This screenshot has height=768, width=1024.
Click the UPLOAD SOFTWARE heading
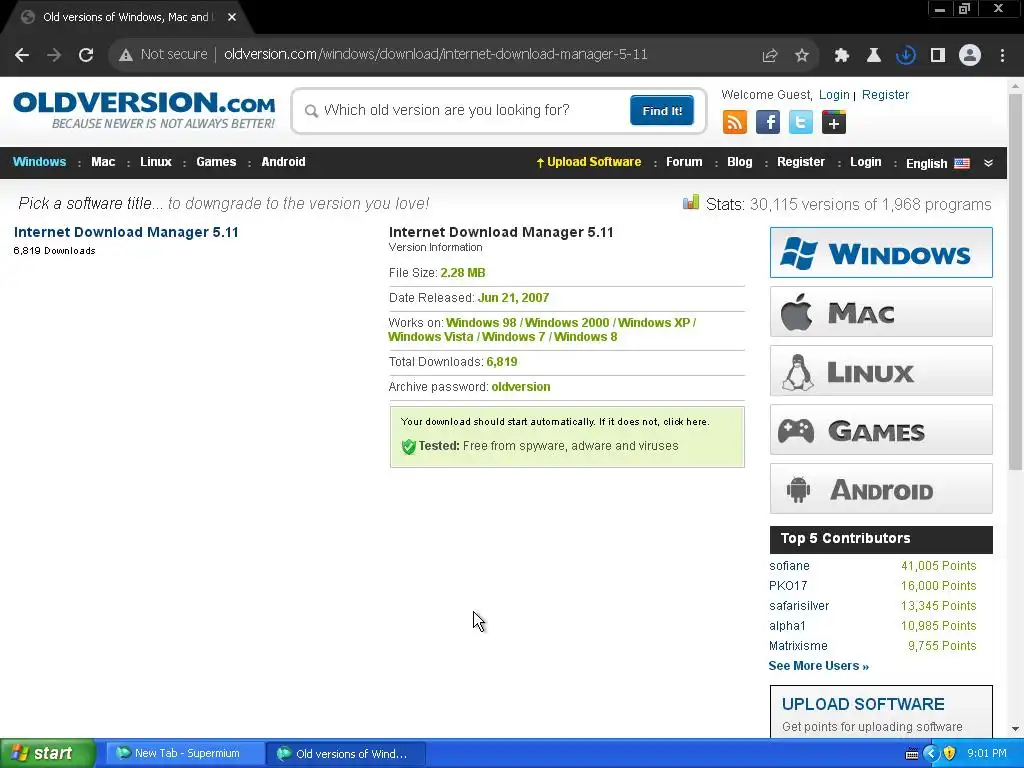[x=863, y=704]
